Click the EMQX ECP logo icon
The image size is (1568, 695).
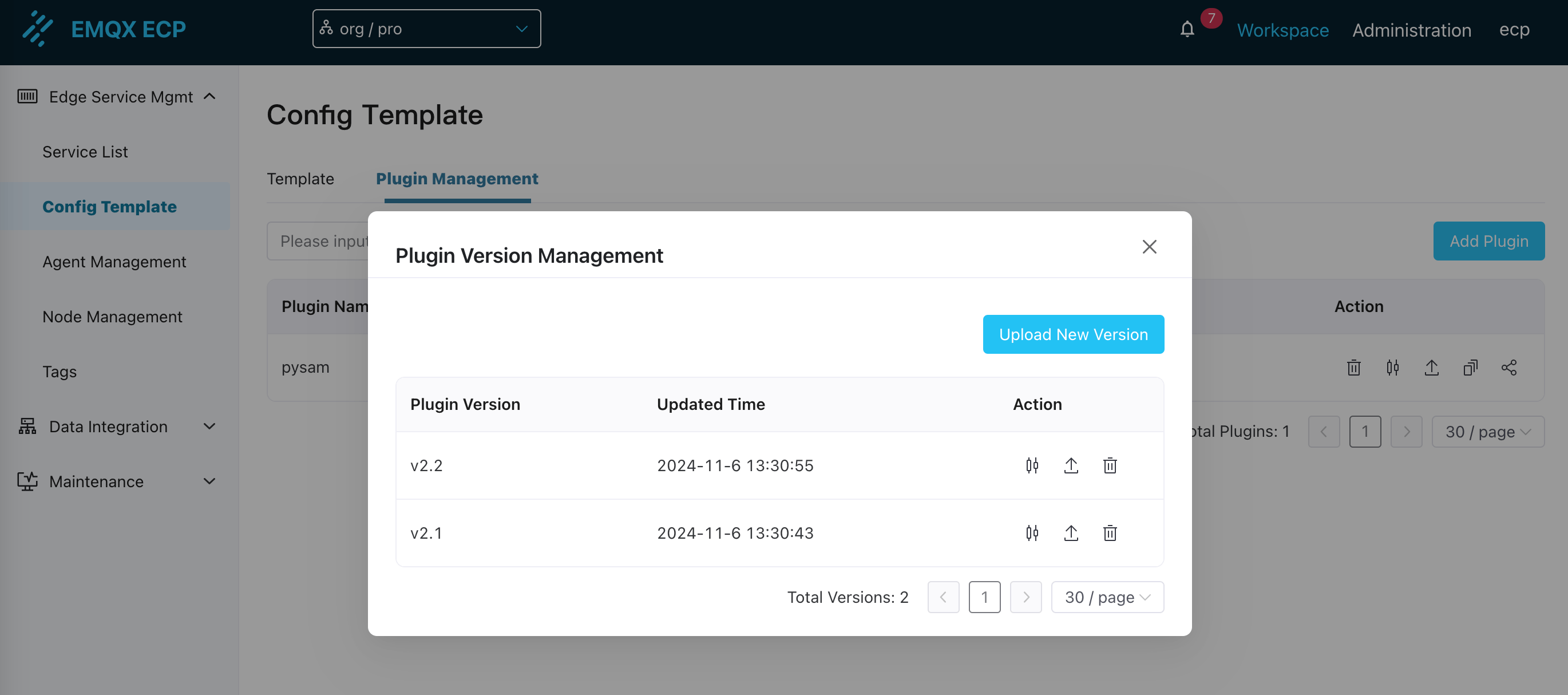(37, 29)
